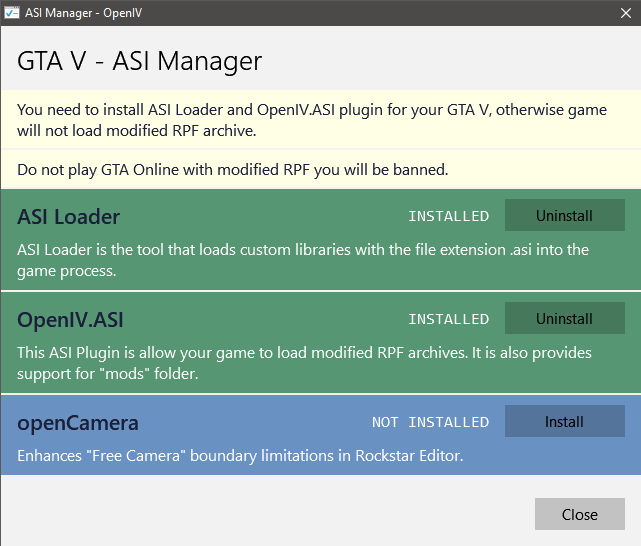Select the OpenIV.ASI title
Viewport: 641px width, 546px height.
point(70,320)
